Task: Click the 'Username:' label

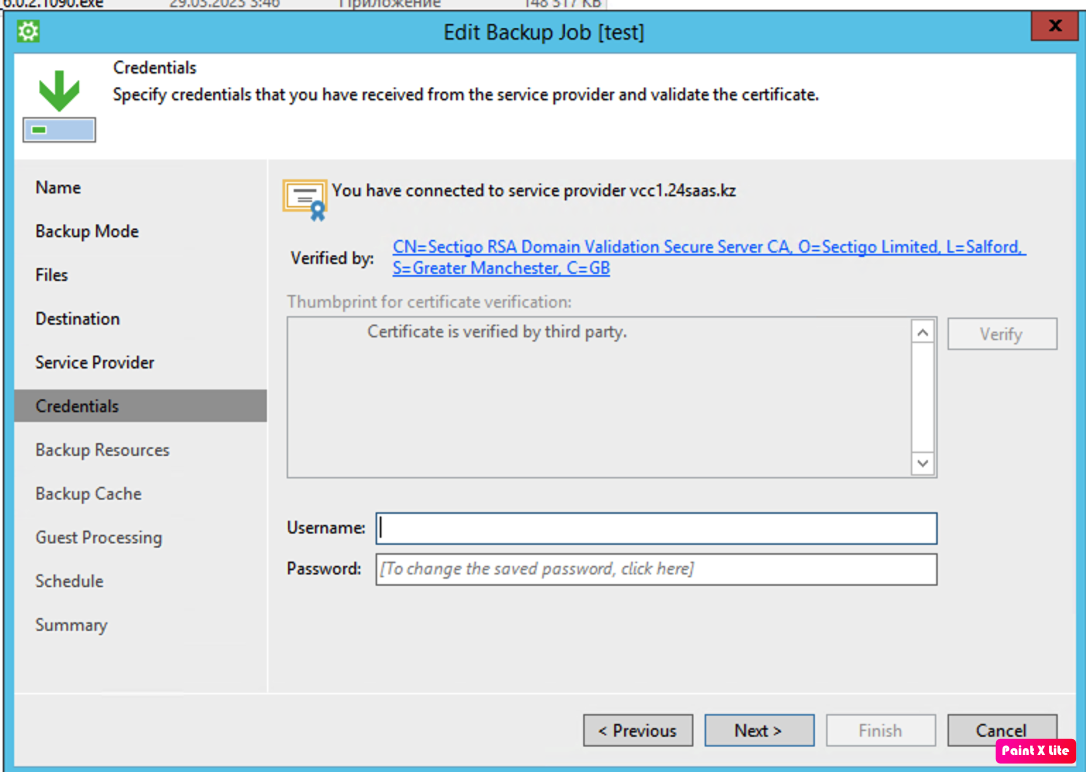Action: 326,528
